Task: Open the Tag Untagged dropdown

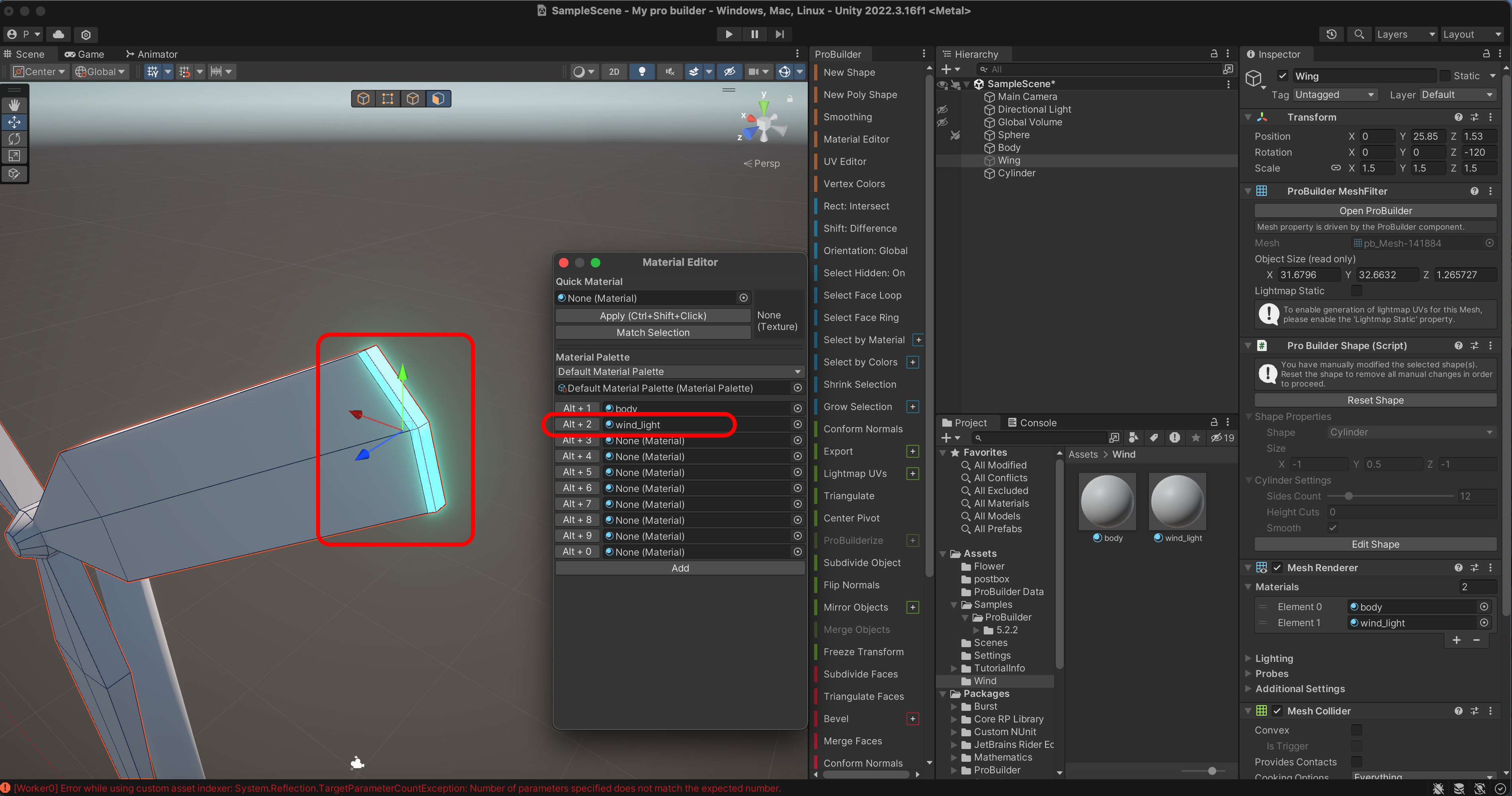Action: pos(1335,94)
